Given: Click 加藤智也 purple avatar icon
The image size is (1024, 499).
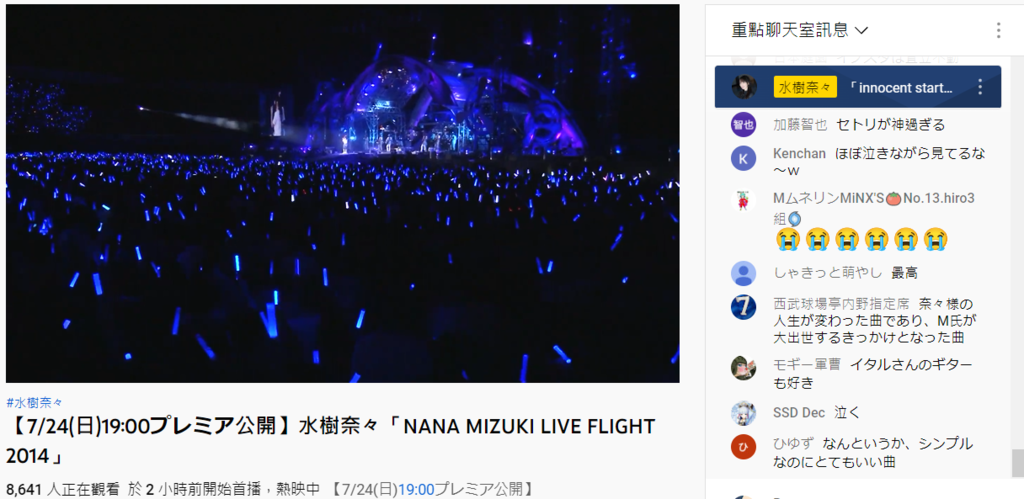Looking at the screenshot, I should click(743, 125).
